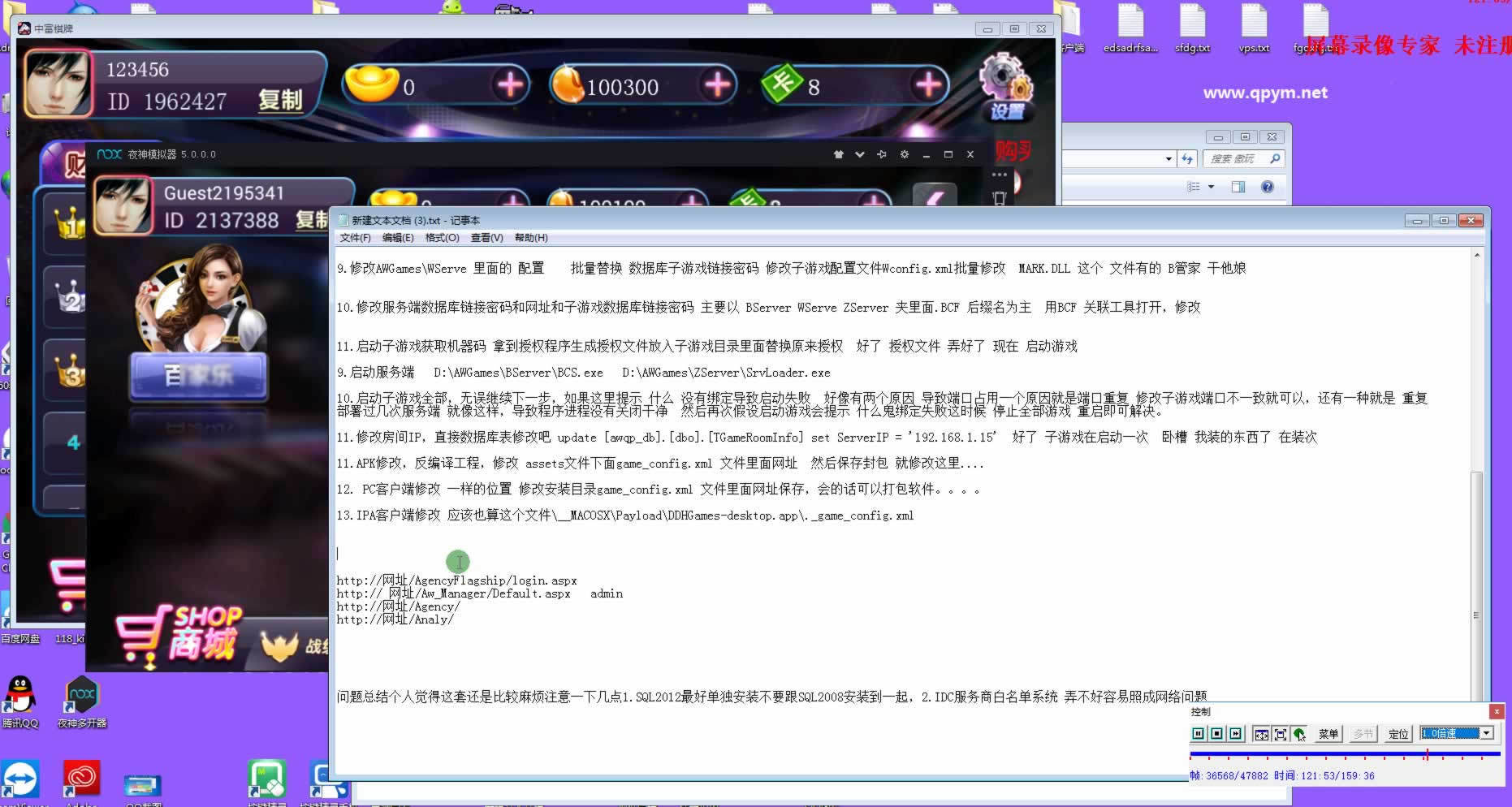This screenshot has width=1512, height=807.
Task: Pause the screen recording playback
Action: (x=1199, y=734)
